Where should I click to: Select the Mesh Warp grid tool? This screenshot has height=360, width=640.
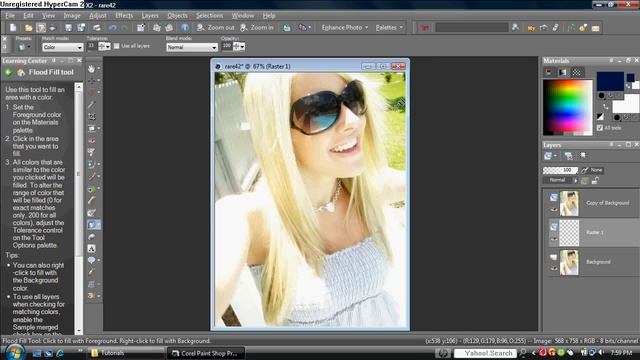pyautogui.click(x=91, y=284)
